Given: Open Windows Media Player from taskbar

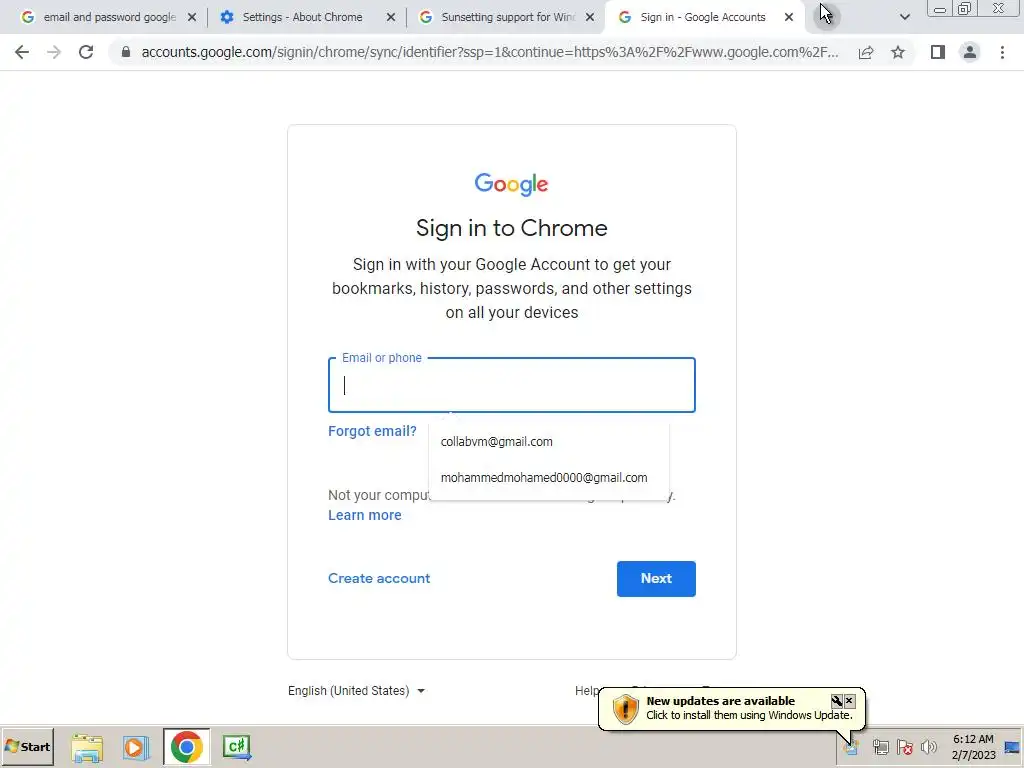Looking at the screenshot, I should click(x=136, y=747).
